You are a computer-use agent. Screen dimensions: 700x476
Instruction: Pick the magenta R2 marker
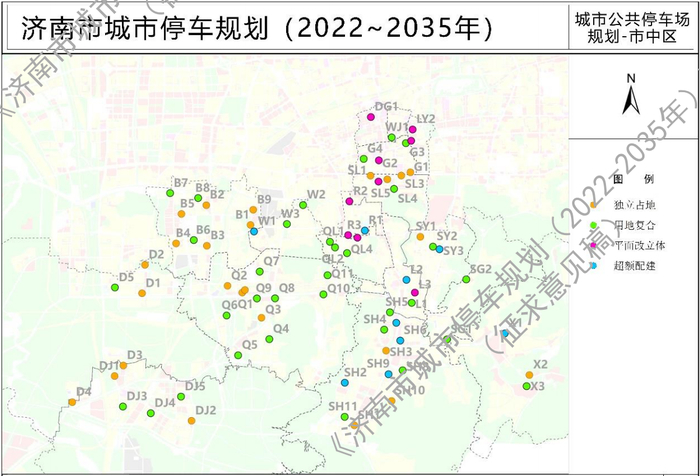point(350,201)
